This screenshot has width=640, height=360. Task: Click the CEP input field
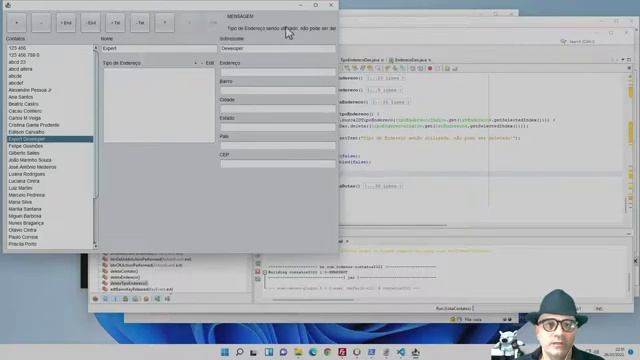coord(278,164)
